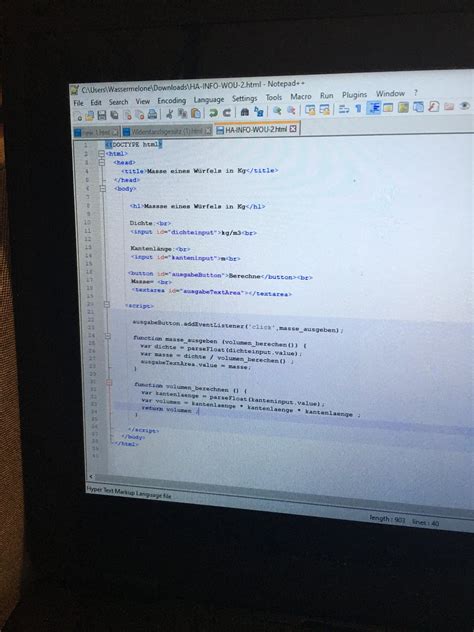
Task: Click the Close document toolbar icon
Action: pyautogui.click(x=128, y=115)
